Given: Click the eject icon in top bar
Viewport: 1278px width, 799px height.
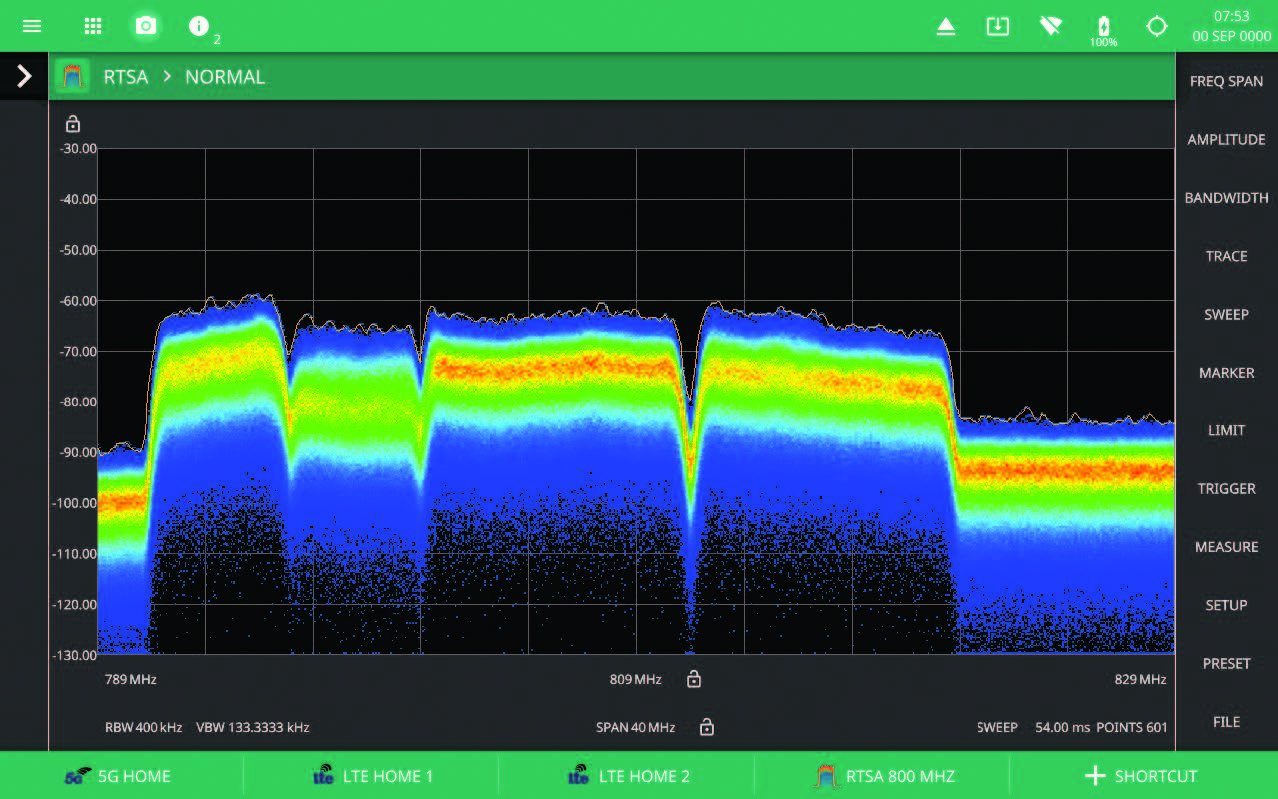Looking at the screenshot, I should (946, 27).
